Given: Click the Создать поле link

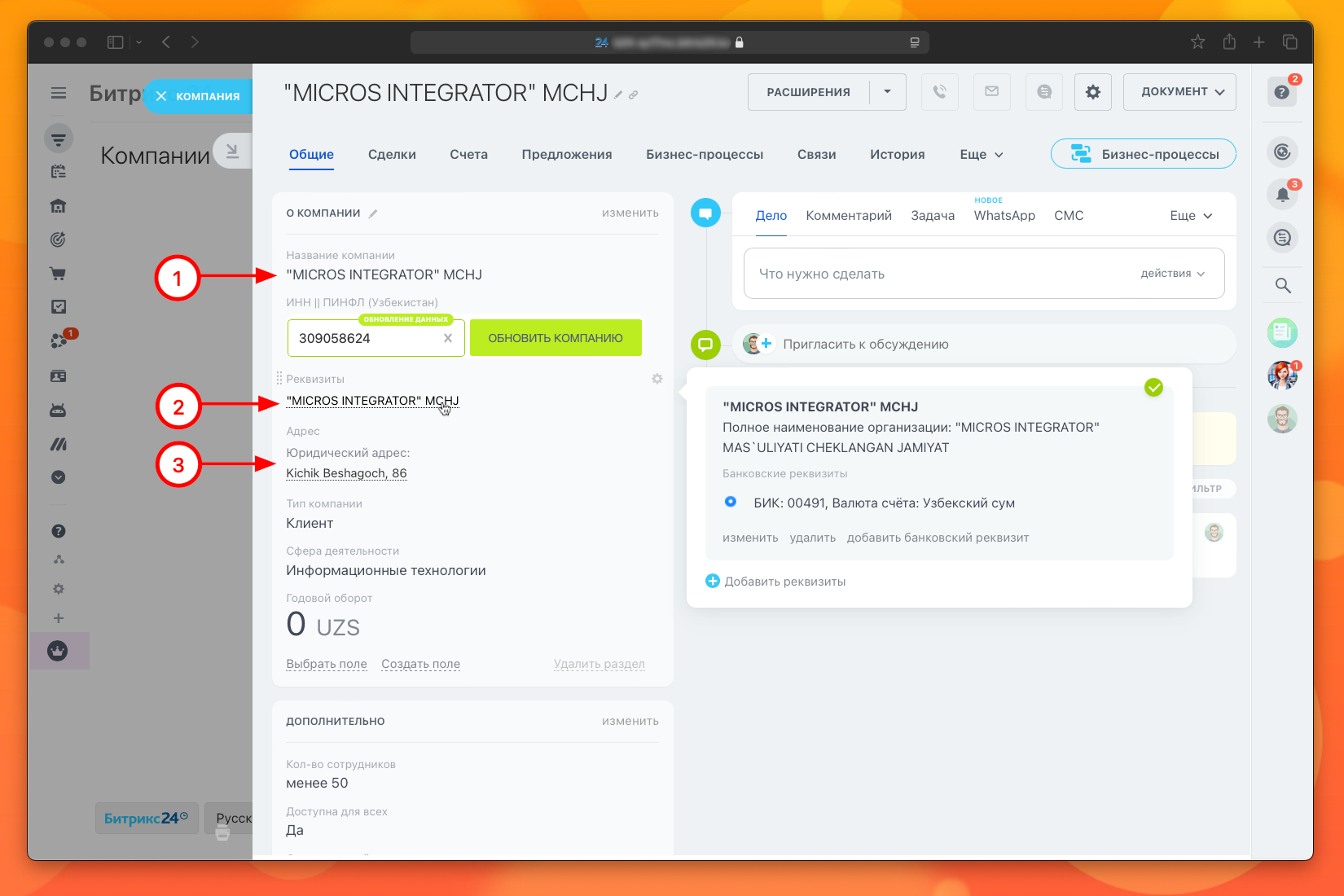Looking at the screenshot, I should (421, 664).
